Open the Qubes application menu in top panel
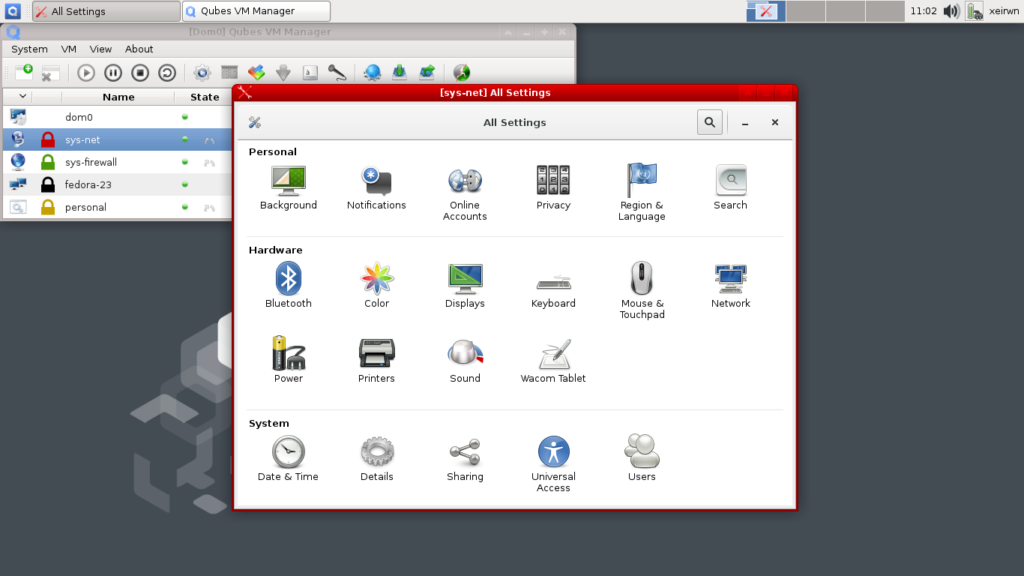The height and width of the screenshot is (576, 1024). coord(12,11)
